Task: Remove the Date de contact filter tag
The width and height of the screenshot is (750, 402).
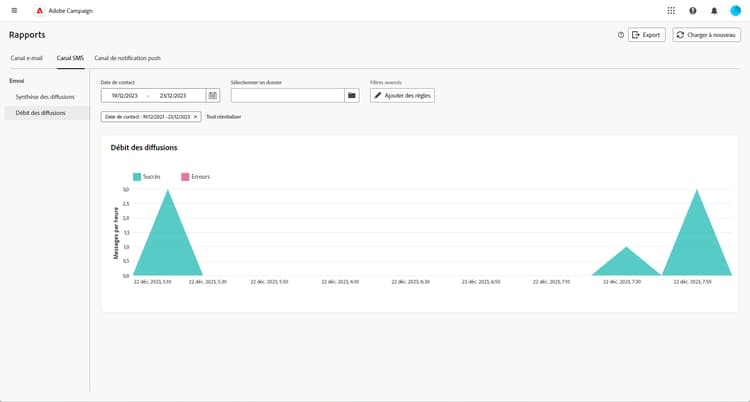Action: tap(195, 117)
